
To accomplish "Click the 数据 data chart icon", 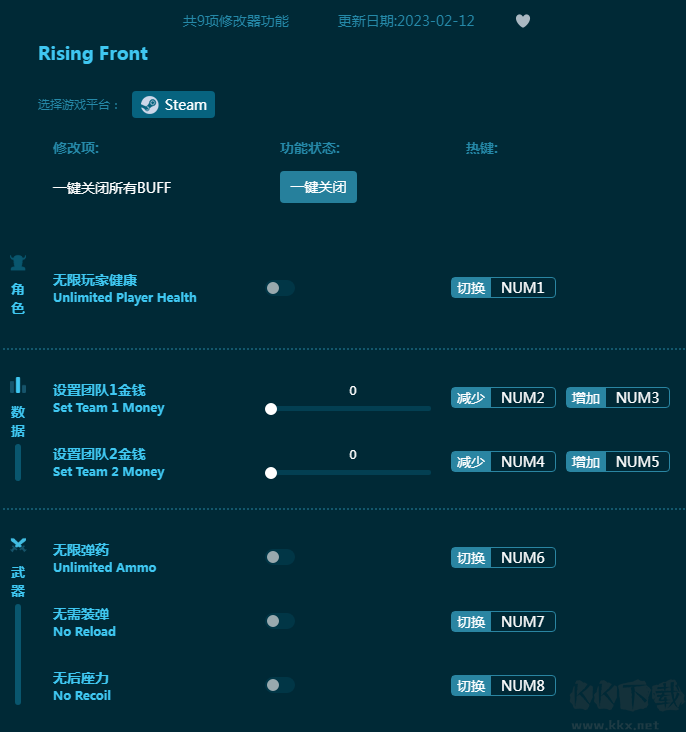I will (x=18, y=386).
